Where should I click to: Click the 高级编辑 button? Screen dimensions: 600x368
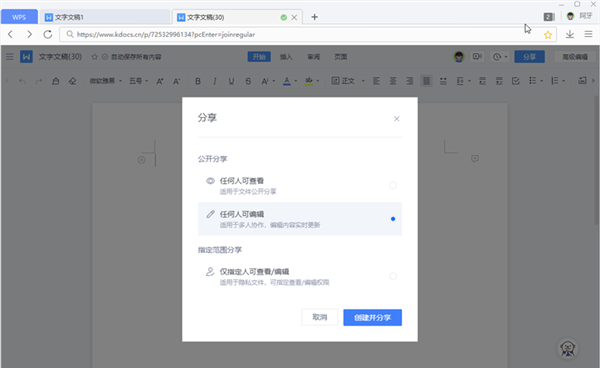click(x=575, y=57)
